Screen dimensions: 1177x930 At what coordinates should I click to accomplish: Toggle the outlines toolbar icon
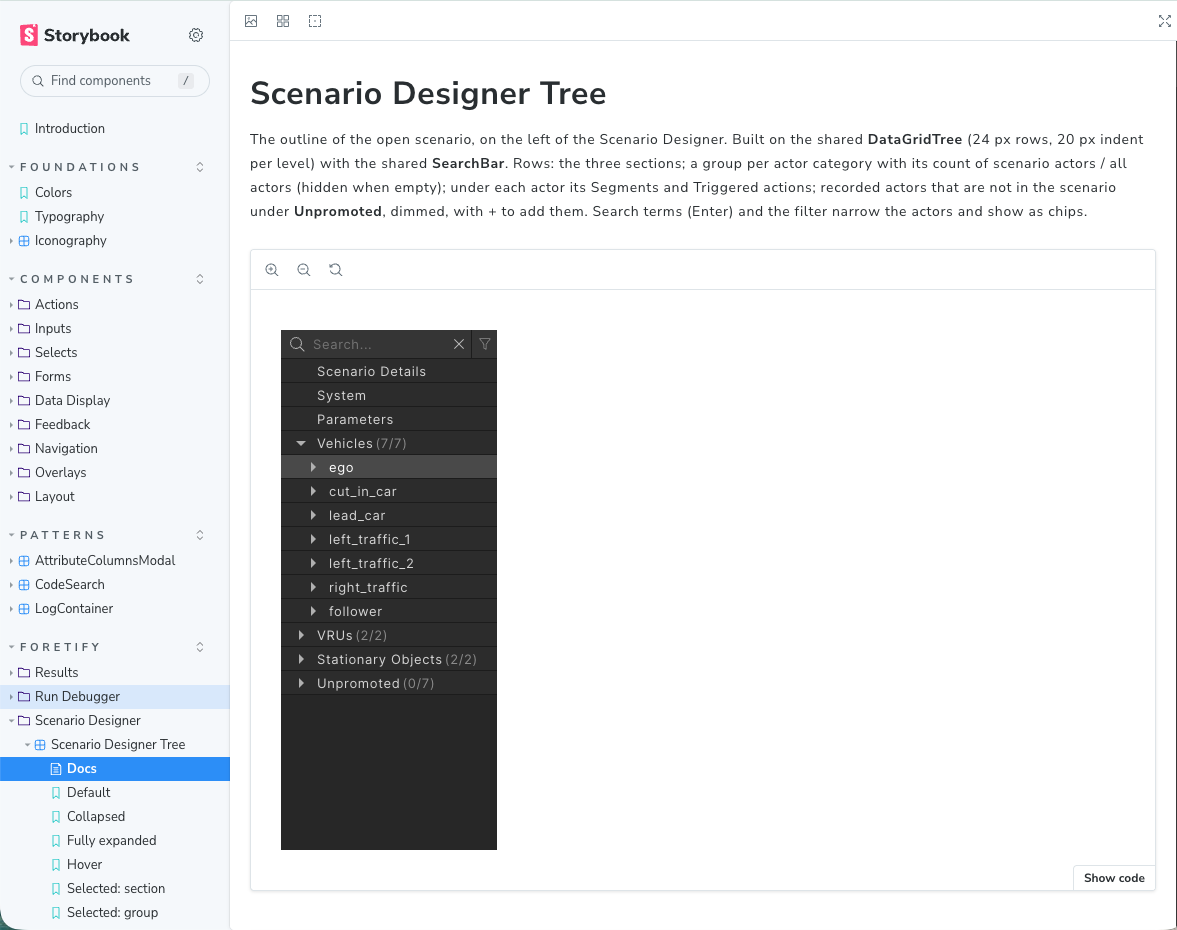click(x=315, y=21)
